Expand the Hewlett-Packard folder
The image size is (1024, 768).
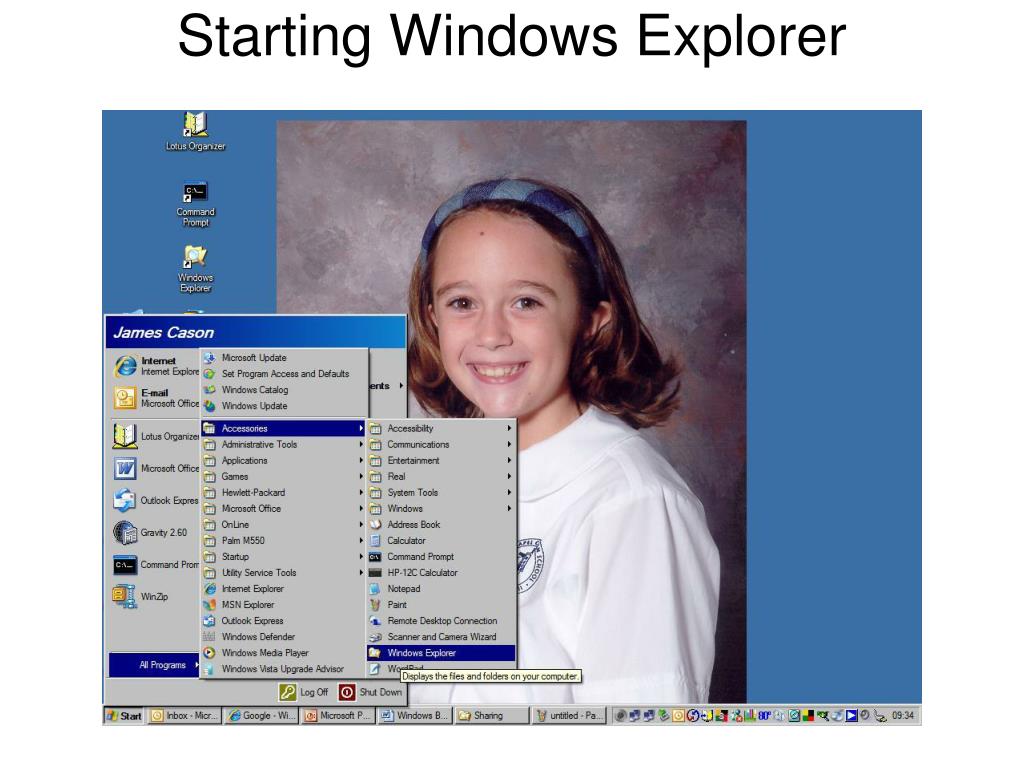(x=283, y=492)
